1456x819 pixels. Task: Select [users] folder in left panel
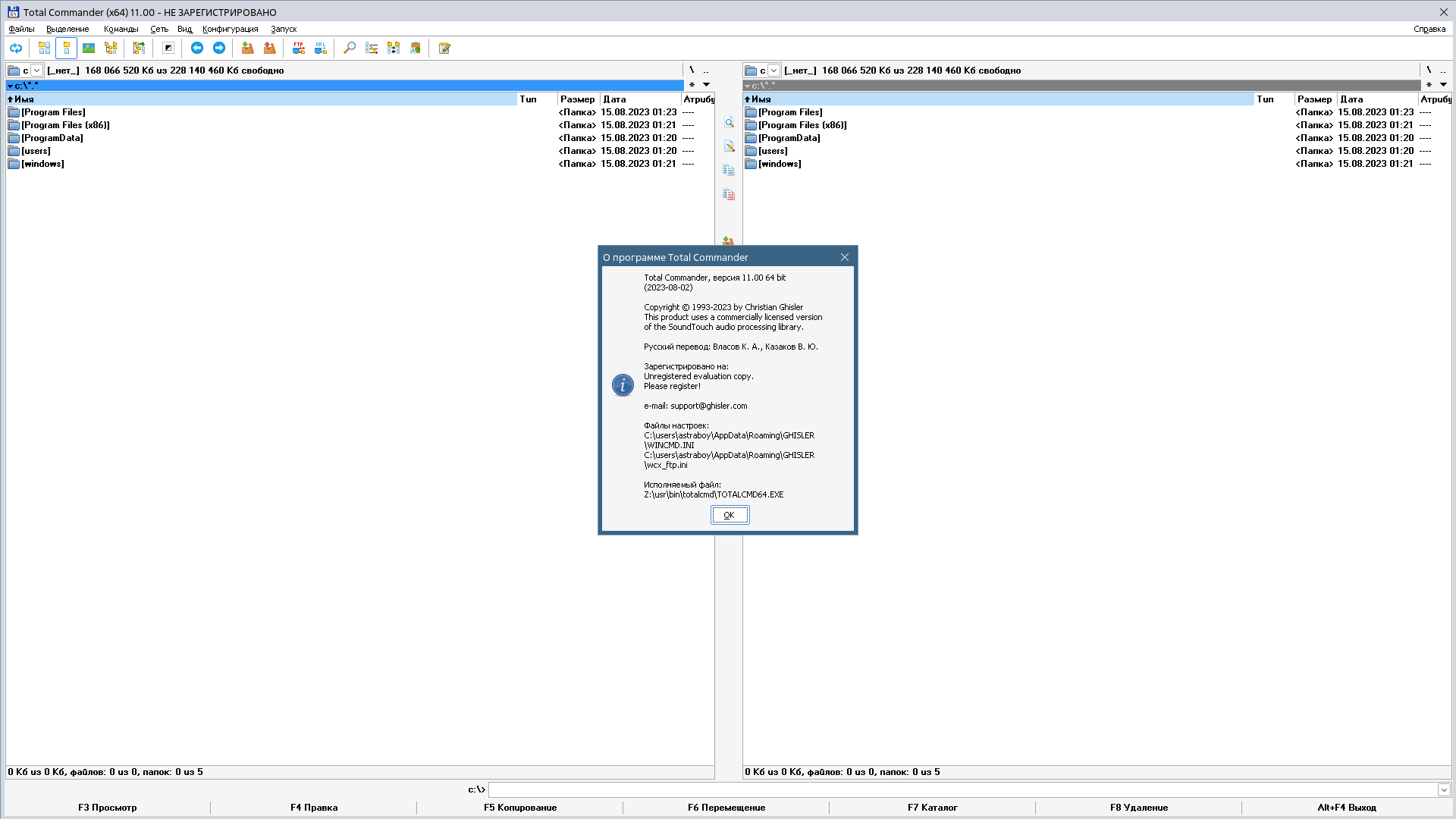click(x=36, y=151)
